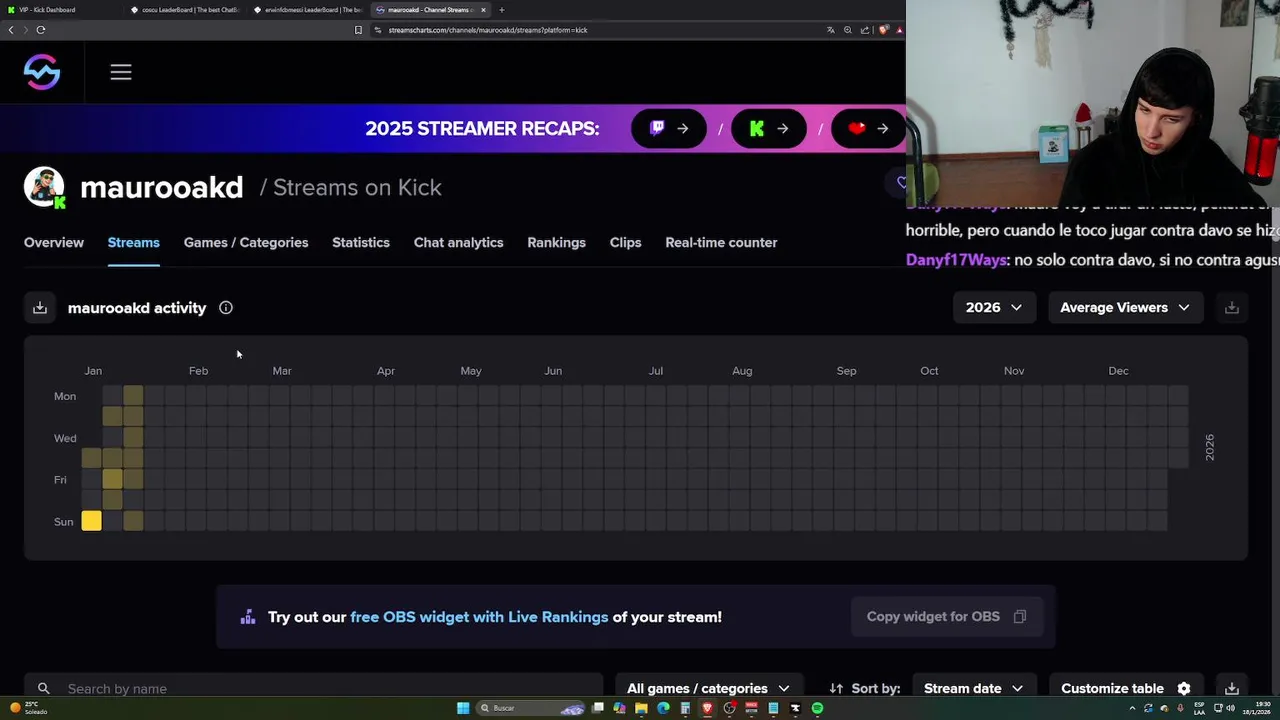Open the Clips tab

pyautogui.click(x=626, y=242)
